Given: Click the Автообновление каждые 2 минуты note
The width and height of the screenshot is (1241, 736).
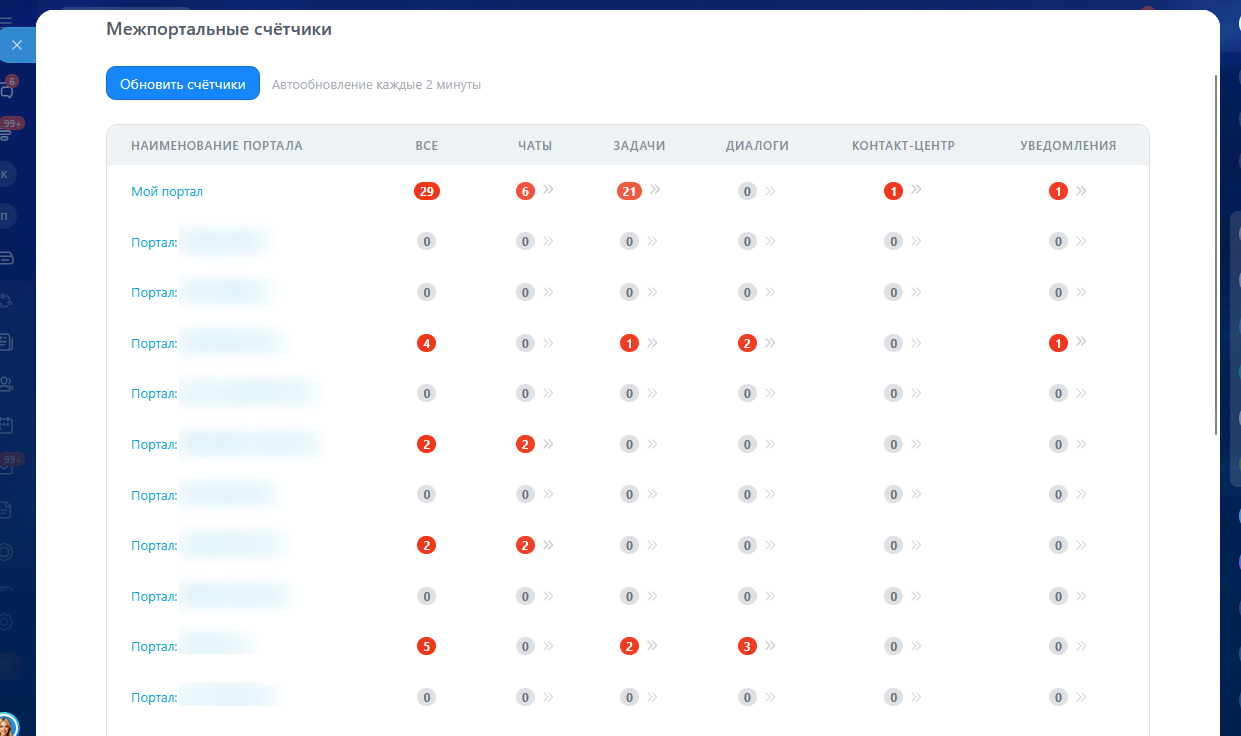Looking at the screenshot, I should click(376, 85).
